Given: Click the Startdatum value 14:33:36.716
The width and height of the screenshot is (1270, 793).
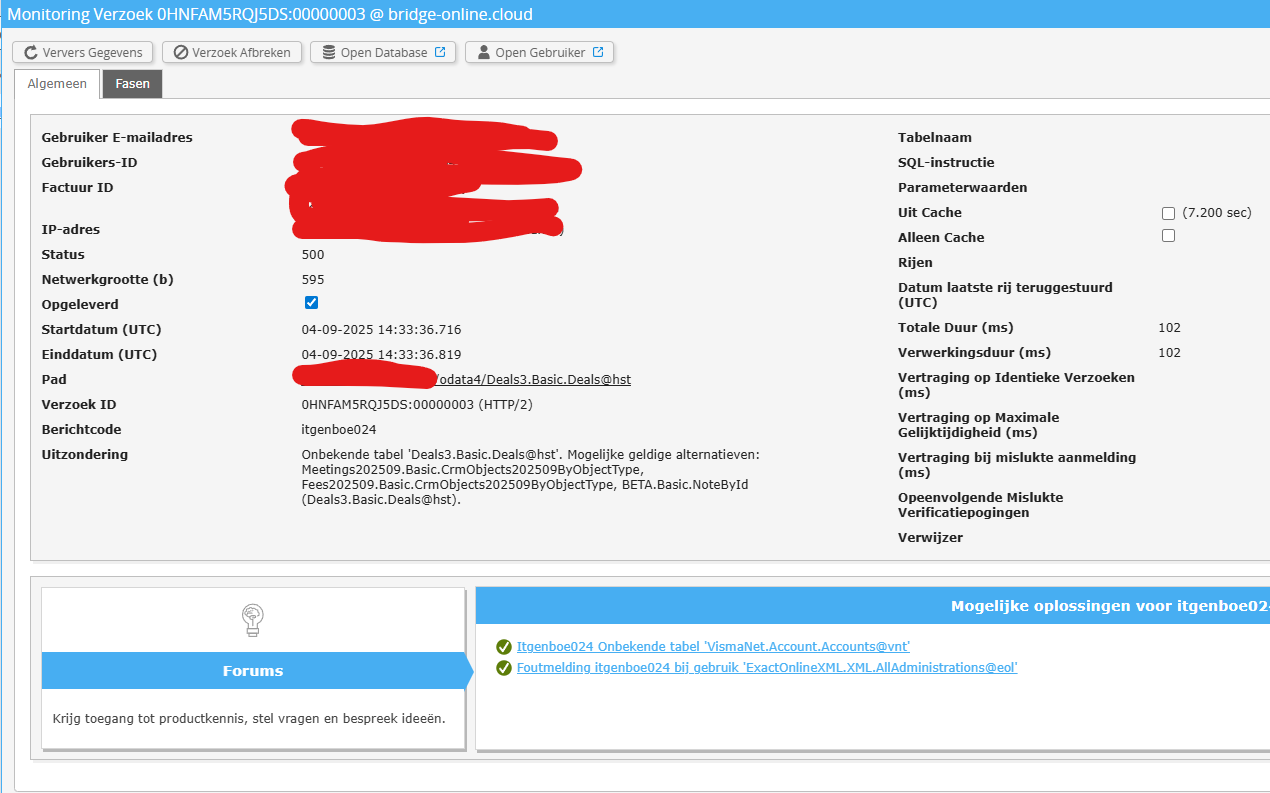Looking at the screenshot, I should point(381,330).
